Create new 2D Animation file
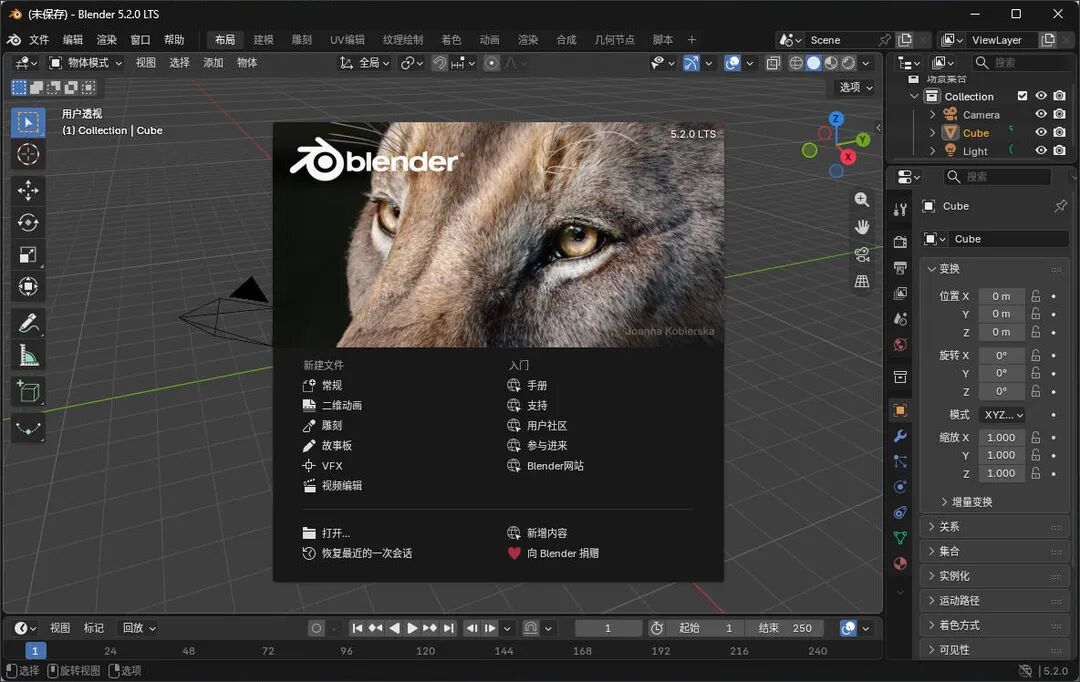 pyautogui.click(x=331, y=405)
